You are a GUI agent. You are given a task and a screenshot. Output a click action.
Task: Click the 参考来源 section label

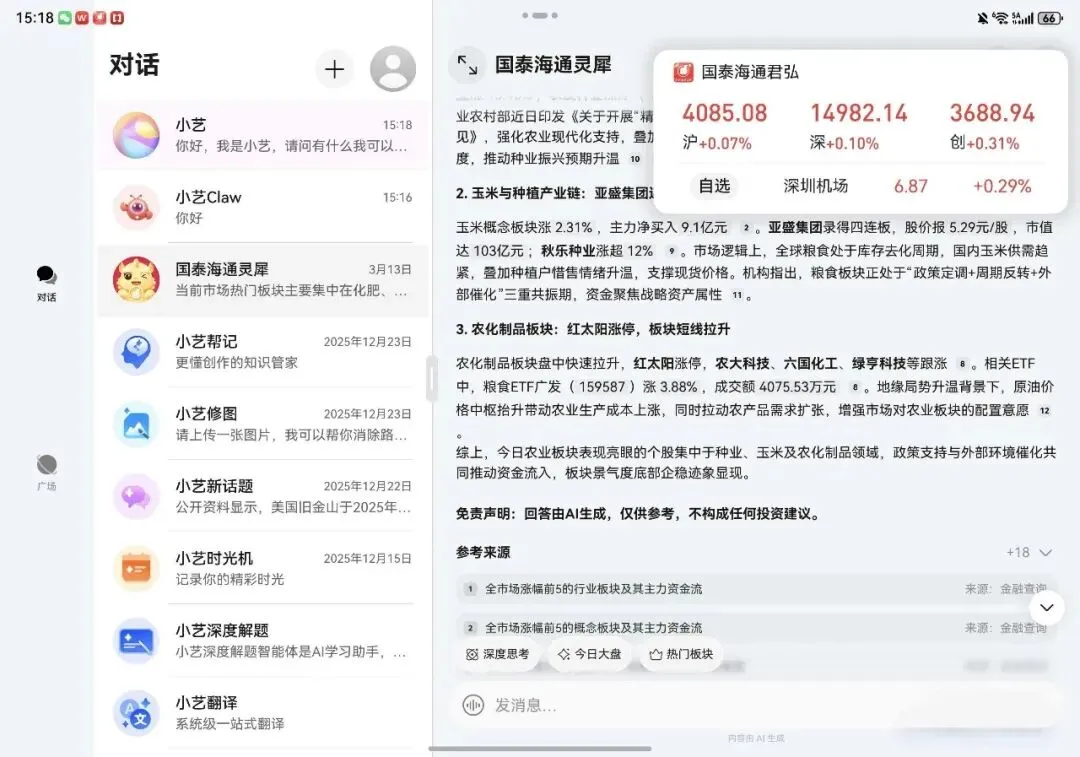[483, 552]
